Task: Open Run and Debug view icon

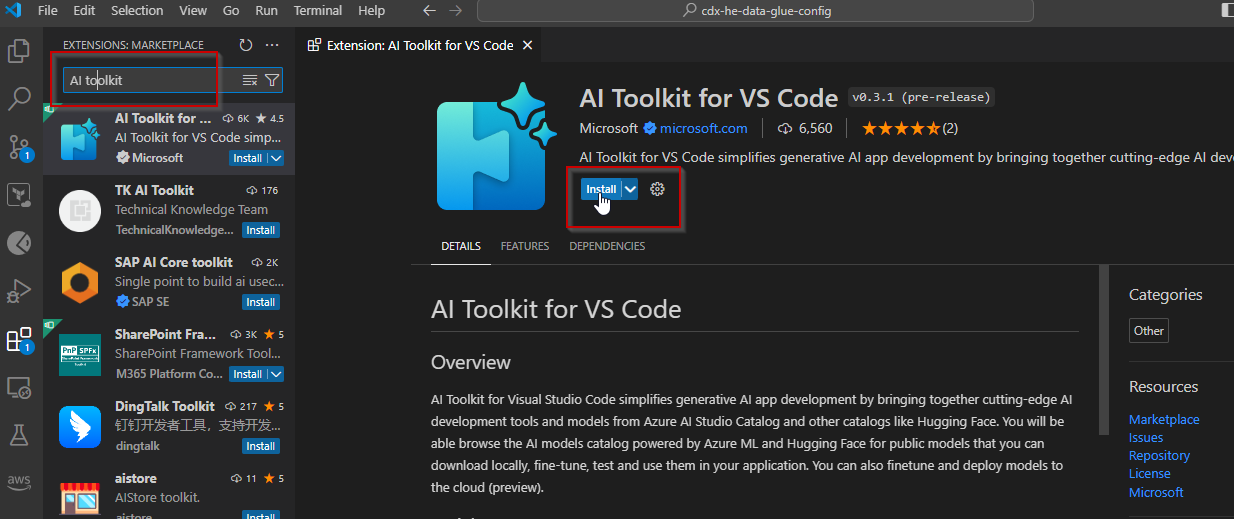Action: point(19,291)
